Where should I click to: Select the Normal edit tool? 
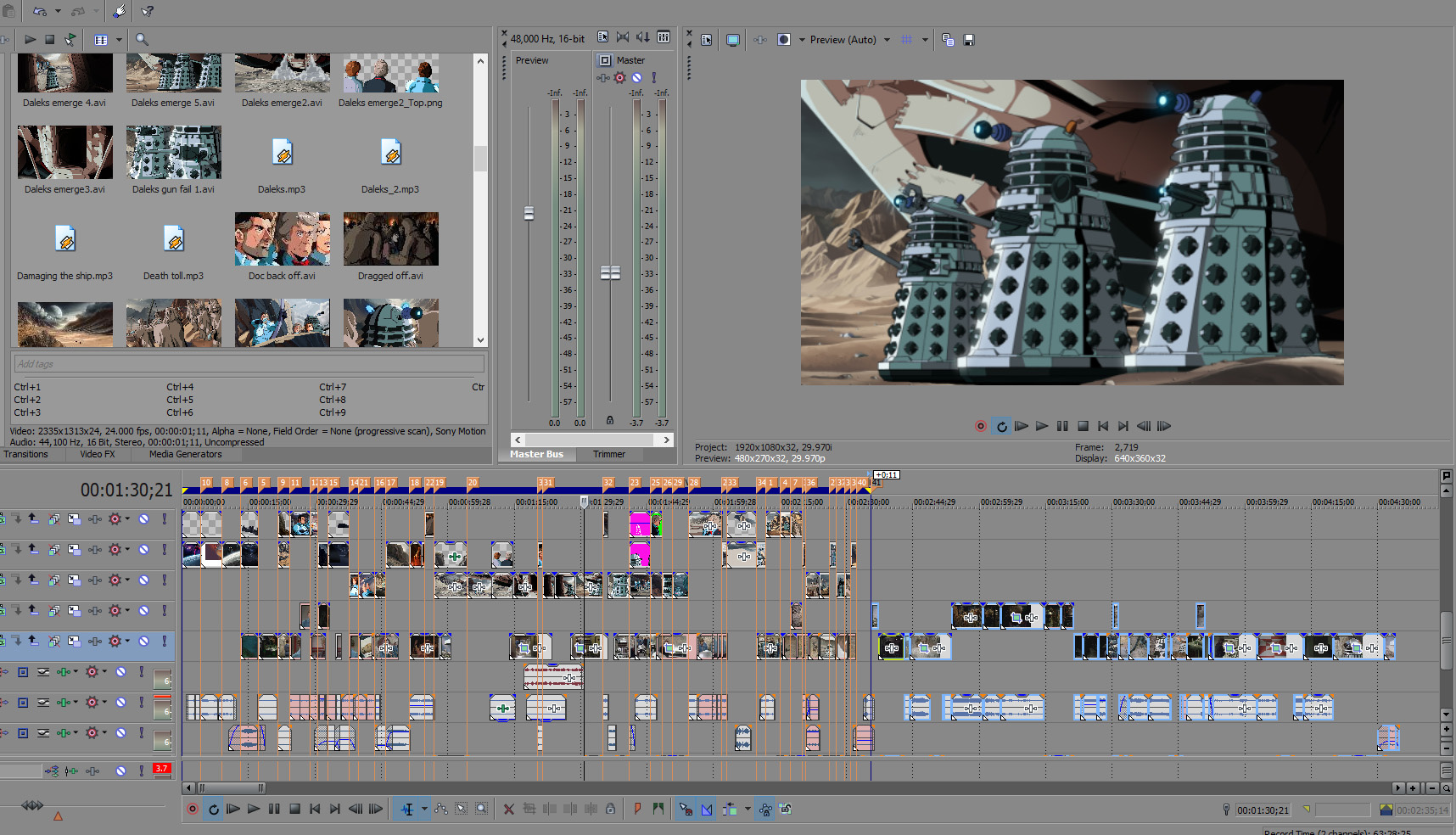407,810
